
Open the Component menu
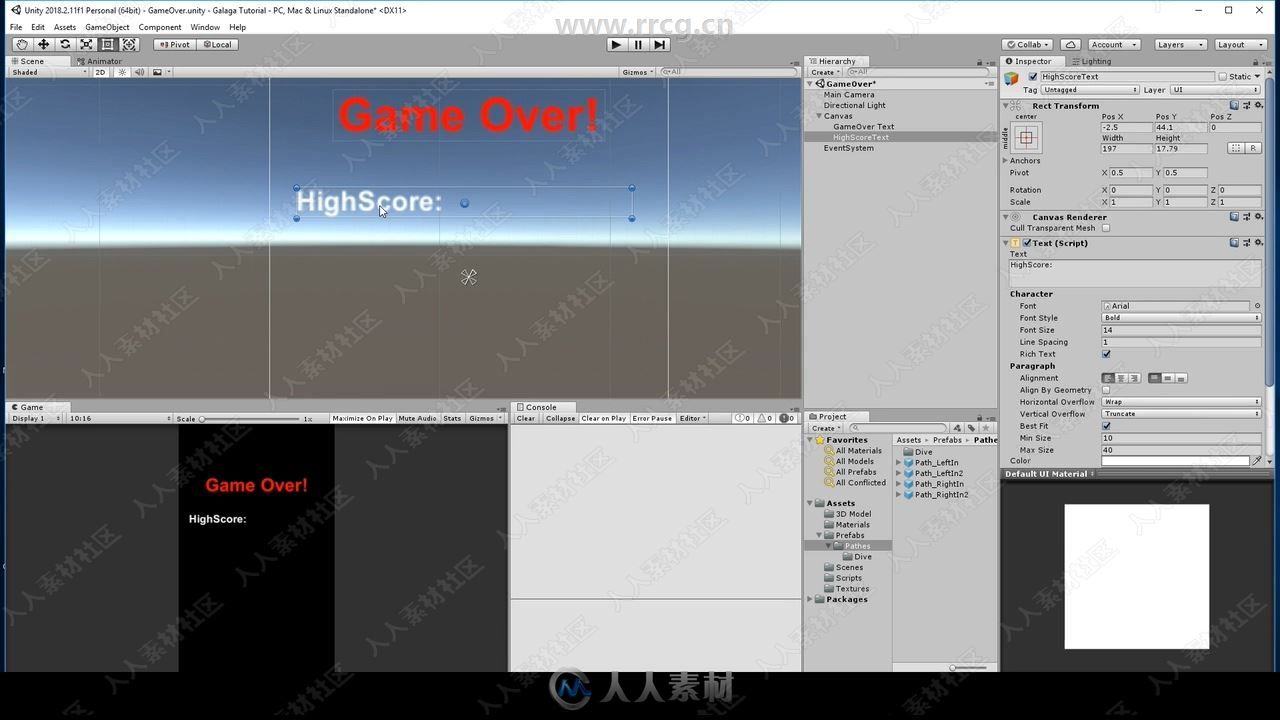tap(160, 27)
